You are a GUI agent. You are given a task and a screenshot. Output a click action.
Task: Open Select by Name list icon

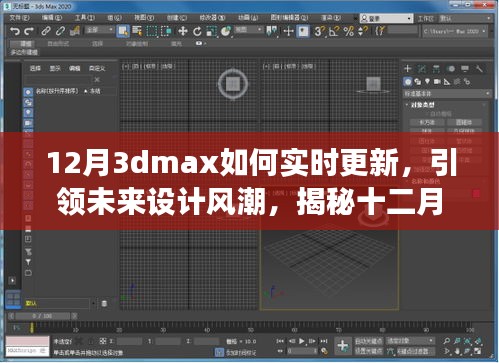[137, 31]
